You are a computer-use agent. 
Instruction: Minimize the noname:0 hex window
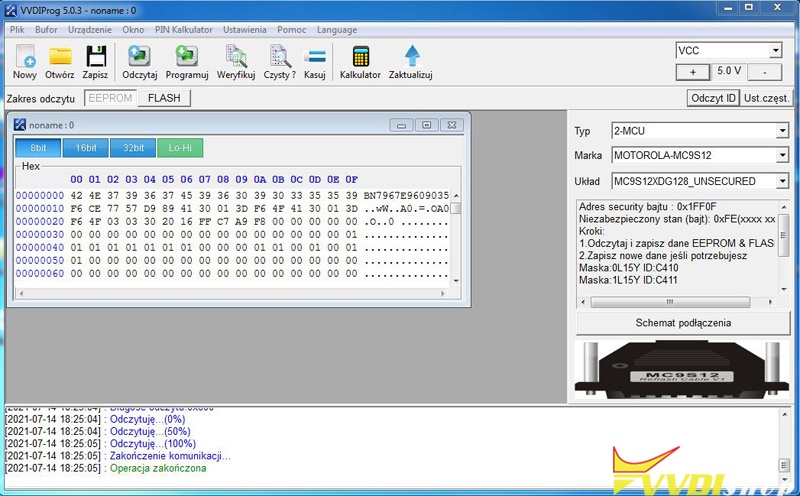pos(402,125)
